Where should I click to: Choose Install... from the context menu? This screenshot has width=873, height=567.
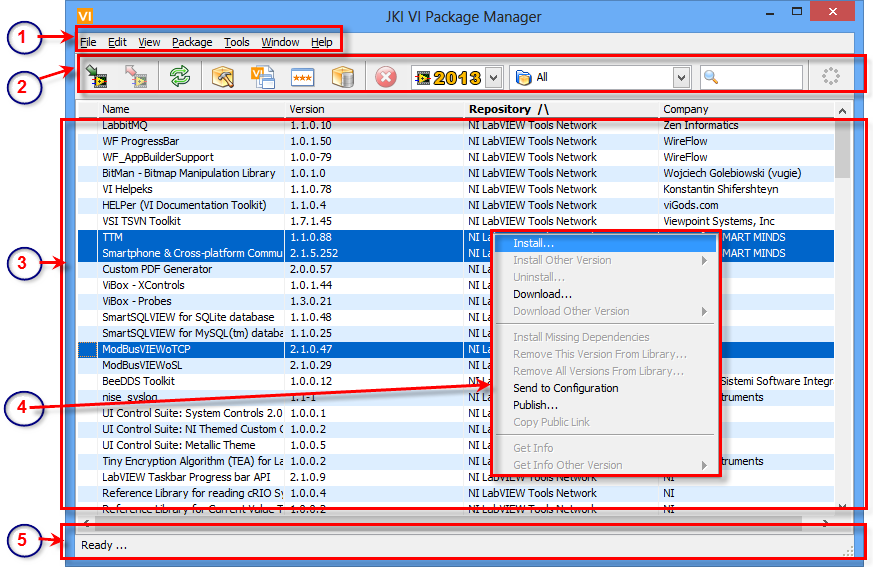533,243
